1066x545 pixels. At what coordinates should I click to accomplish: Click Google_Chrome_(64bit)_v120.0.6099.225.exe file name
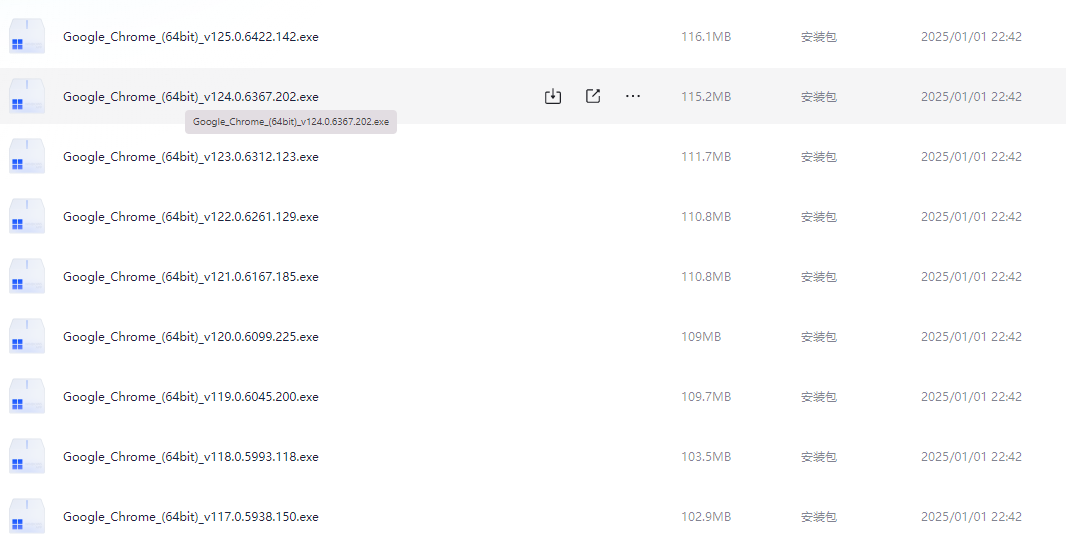(190, 337)
